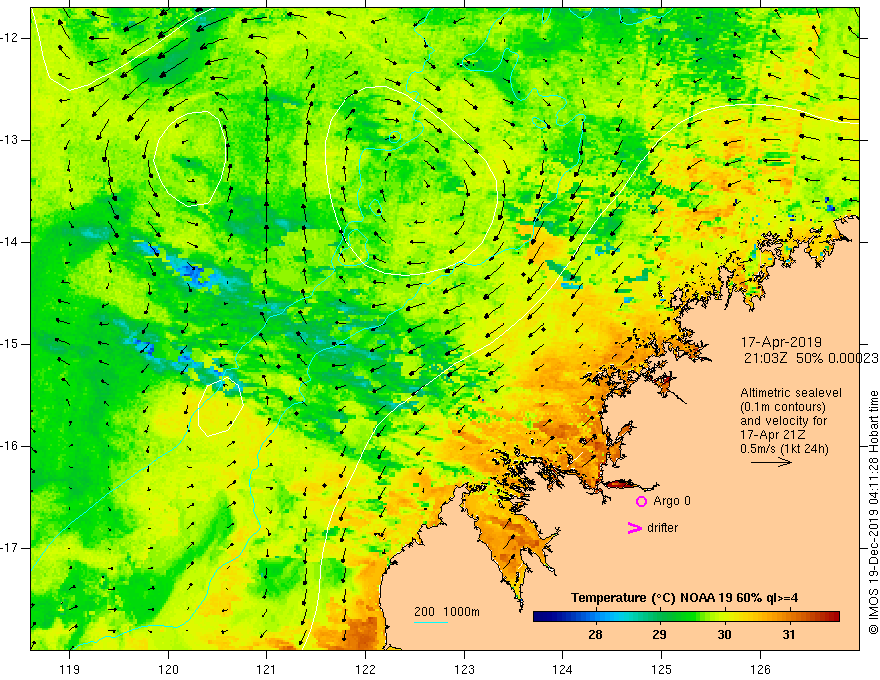Screen dimensions: 880x680
Task: Click the color bar value 30
Action: [x=724, y=635]
